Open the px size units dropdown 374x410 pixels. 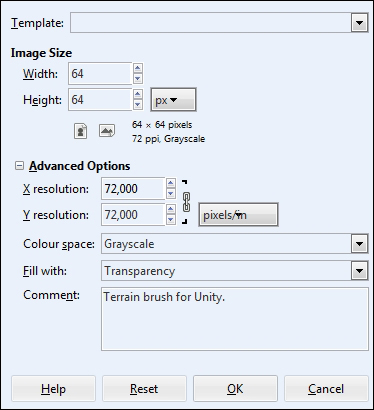click(173, 100)
